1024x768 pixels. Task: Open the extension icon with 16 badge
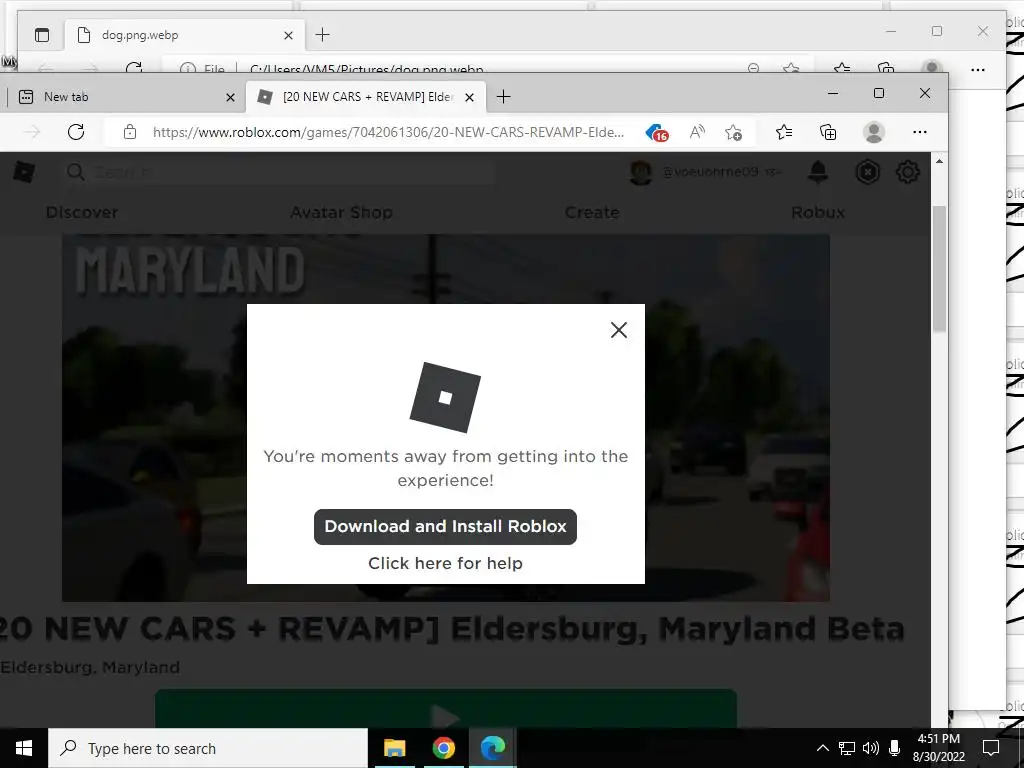tap(657, 133)
